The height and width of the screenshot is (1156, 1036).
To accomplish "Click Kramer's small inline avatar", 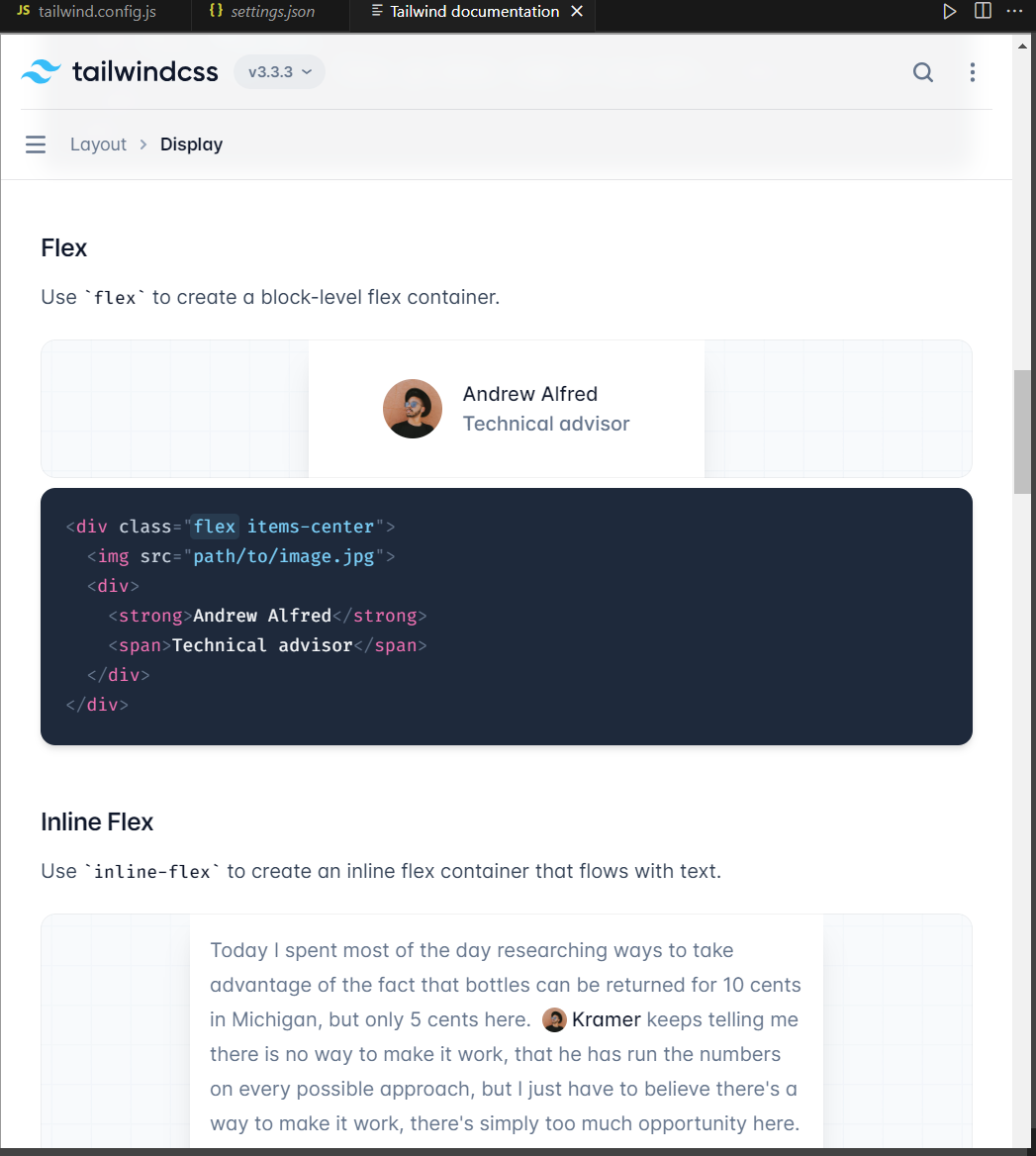I will point(554,1019).
